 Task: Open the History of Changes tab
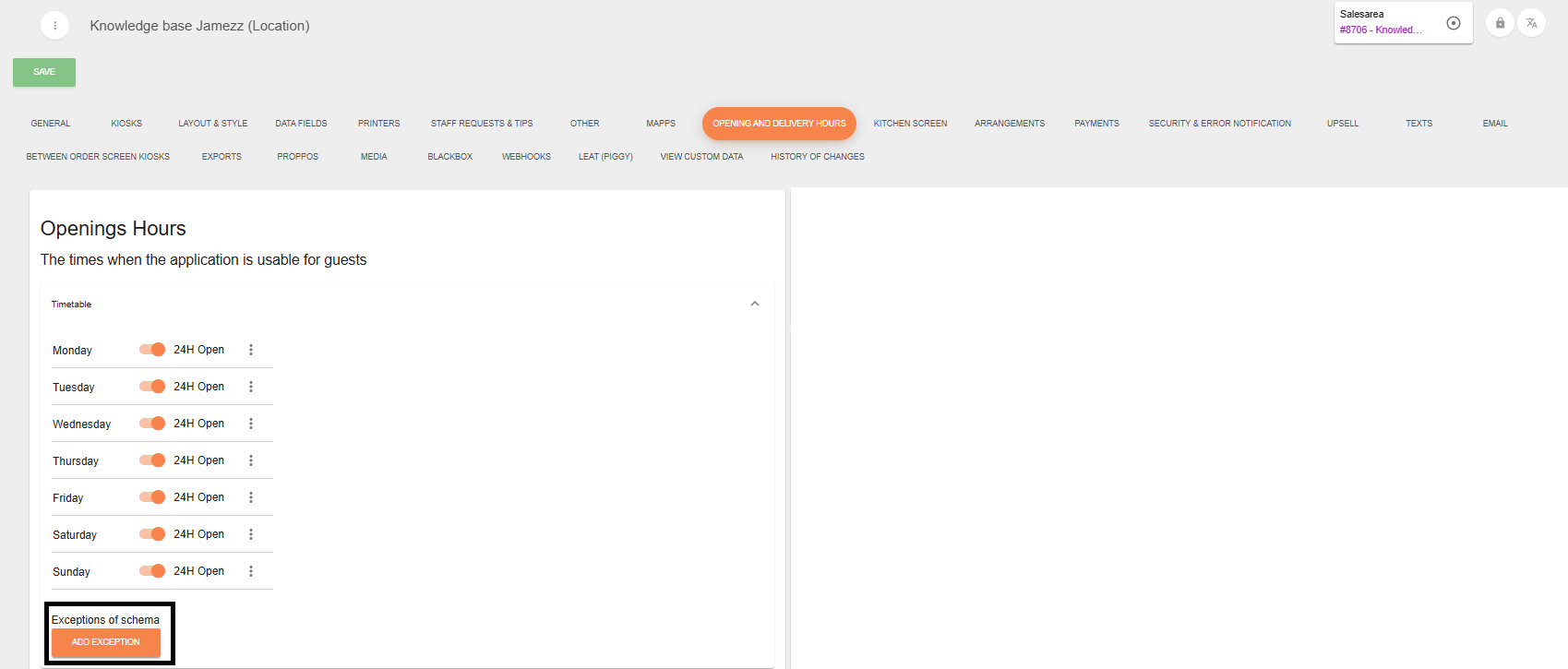(x=818, y=157)
